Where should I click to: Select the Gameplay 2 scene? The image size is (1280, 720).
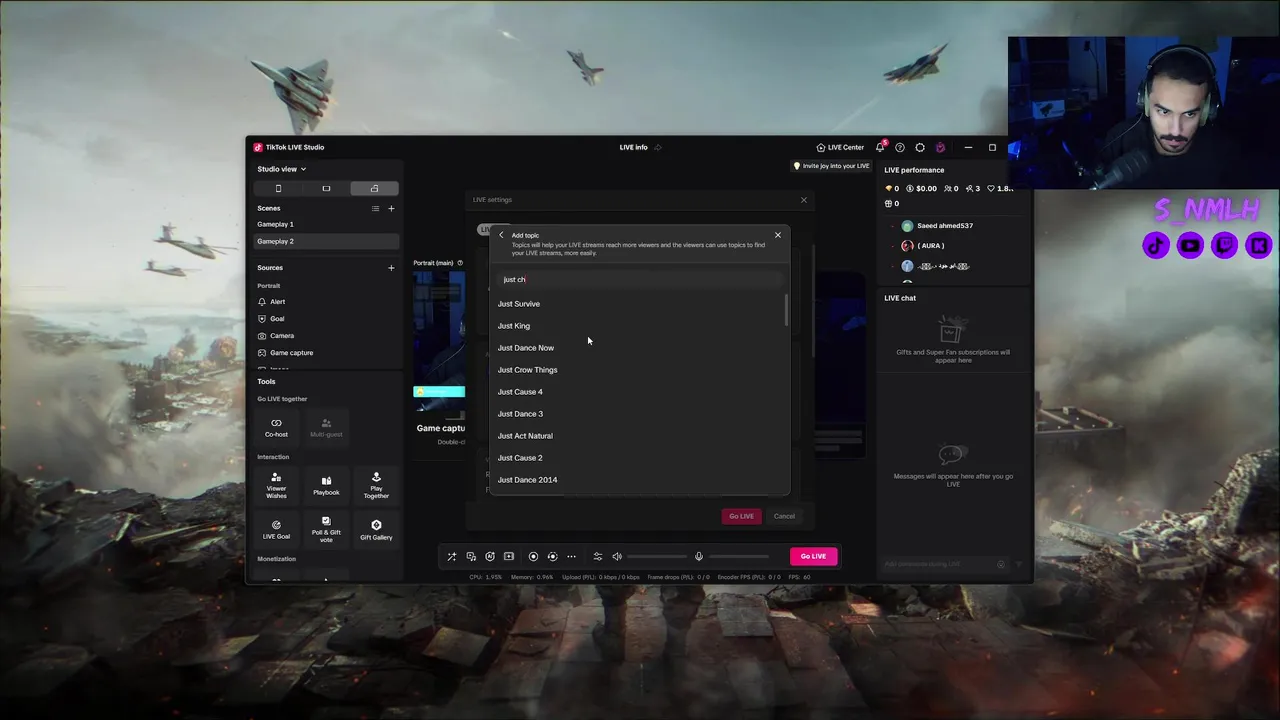pos(327,241)
